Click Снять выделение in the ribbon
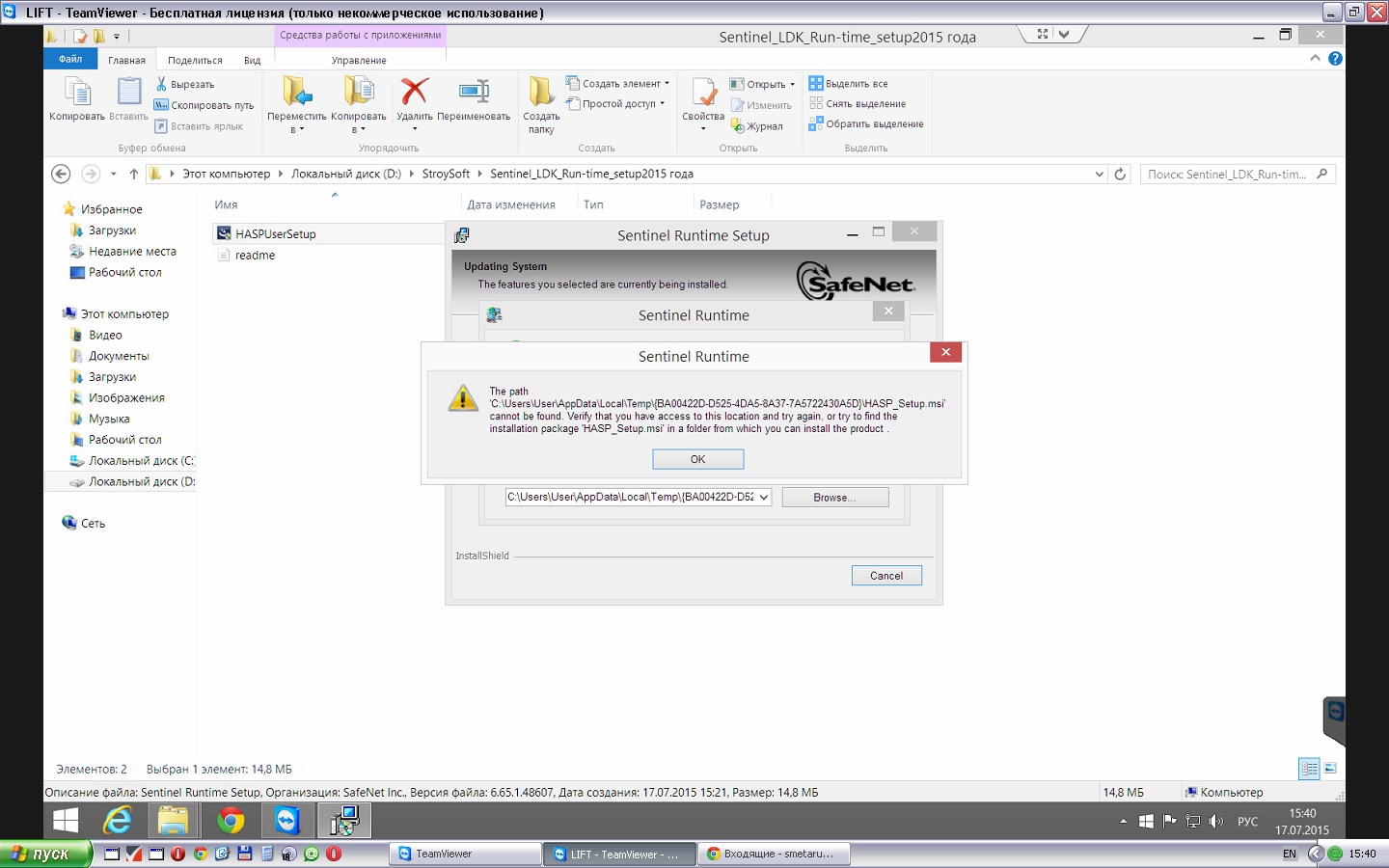Viewport: 1389px width, 868px height. 858,104
